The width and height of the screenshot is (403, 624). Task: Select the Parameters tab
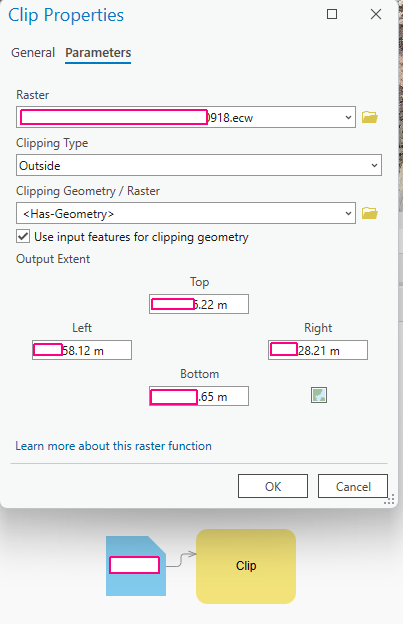coord(98,53)
